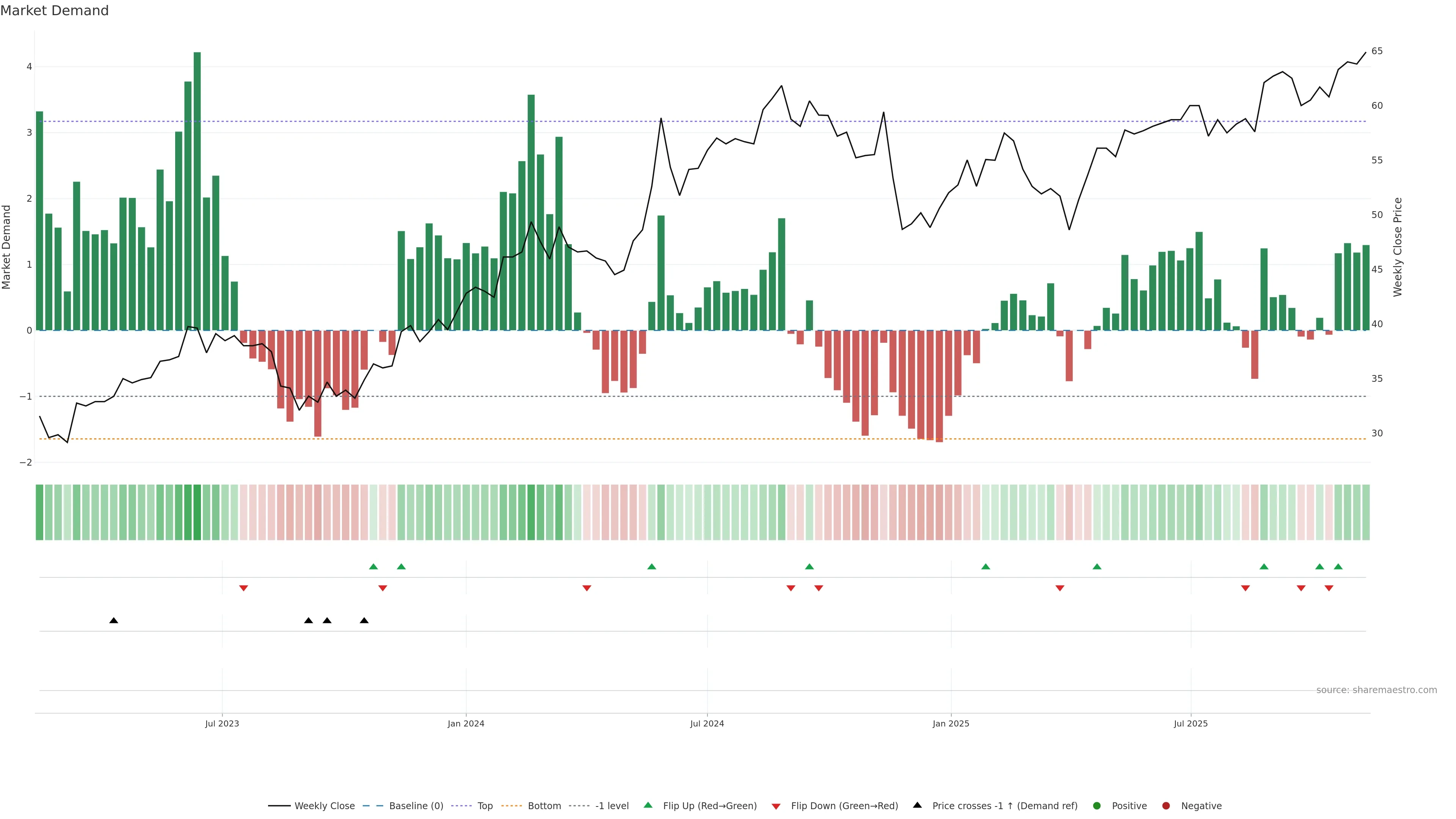Click the Jan 2024 x-axis label
The width and height of the screenshot is (1456, 819).
[466, 723]
